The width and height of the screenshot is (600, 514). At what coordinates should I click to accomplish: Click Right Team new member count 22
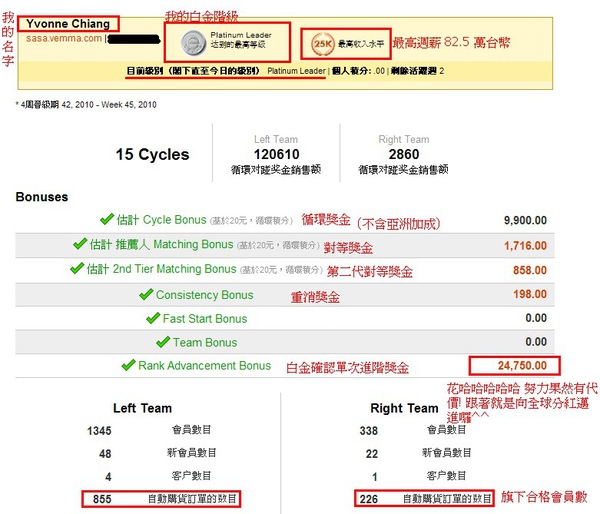point(372,454)
